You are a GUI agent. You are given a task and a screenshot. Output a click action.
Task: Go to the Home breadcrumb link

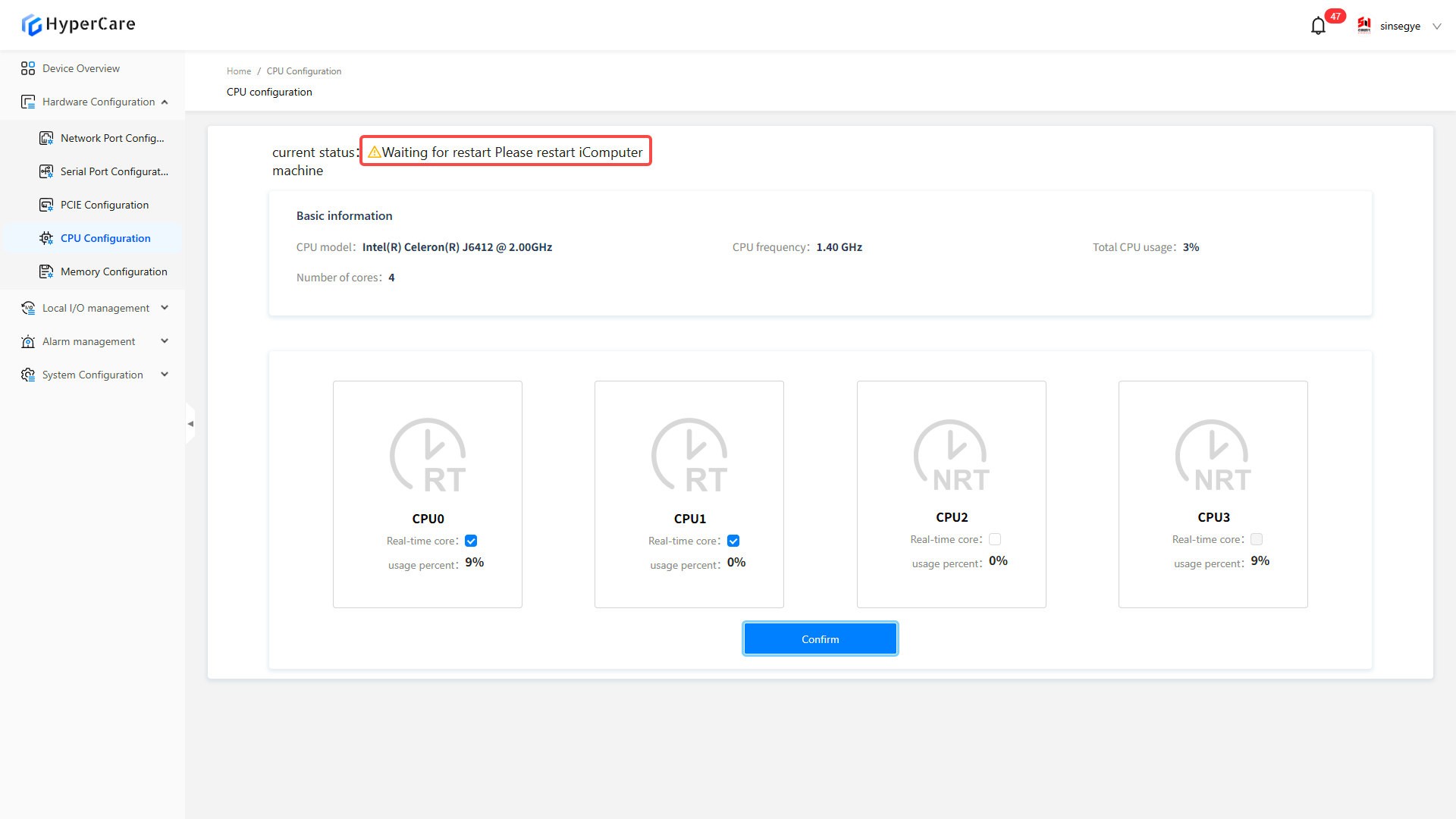click(x=238, y=71)
